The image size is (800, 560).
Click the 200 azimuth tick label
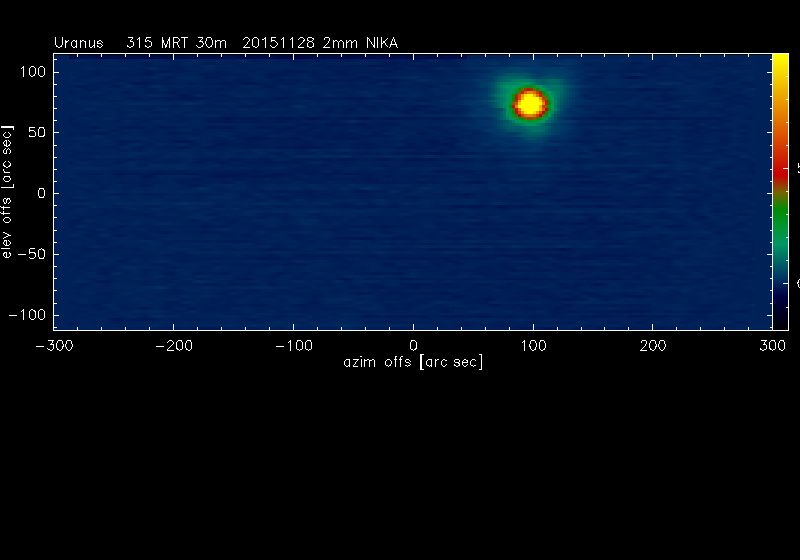pos(652,344)
